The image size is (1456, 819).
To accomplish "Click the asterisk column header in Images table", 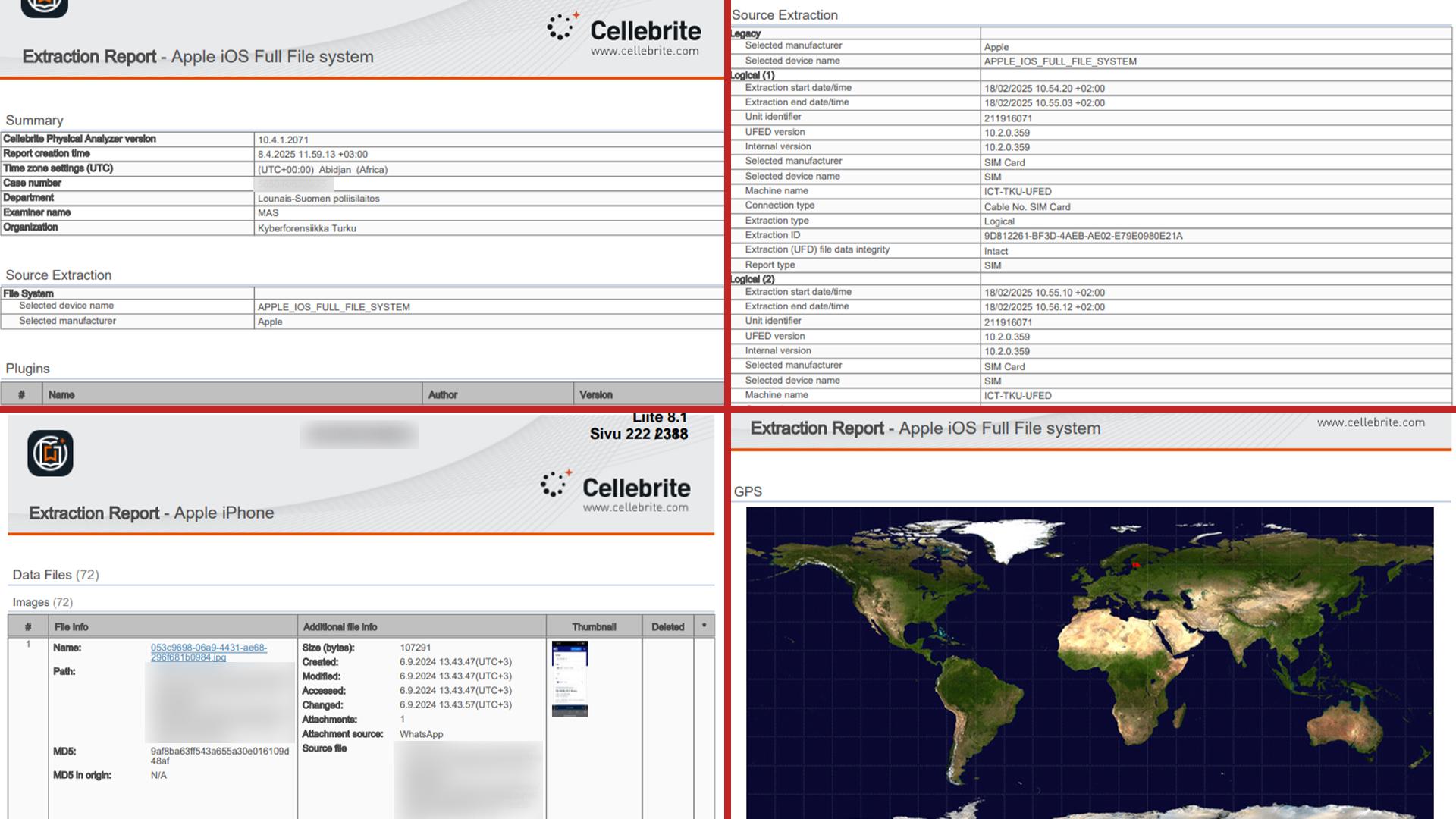I will pos(704,626).
